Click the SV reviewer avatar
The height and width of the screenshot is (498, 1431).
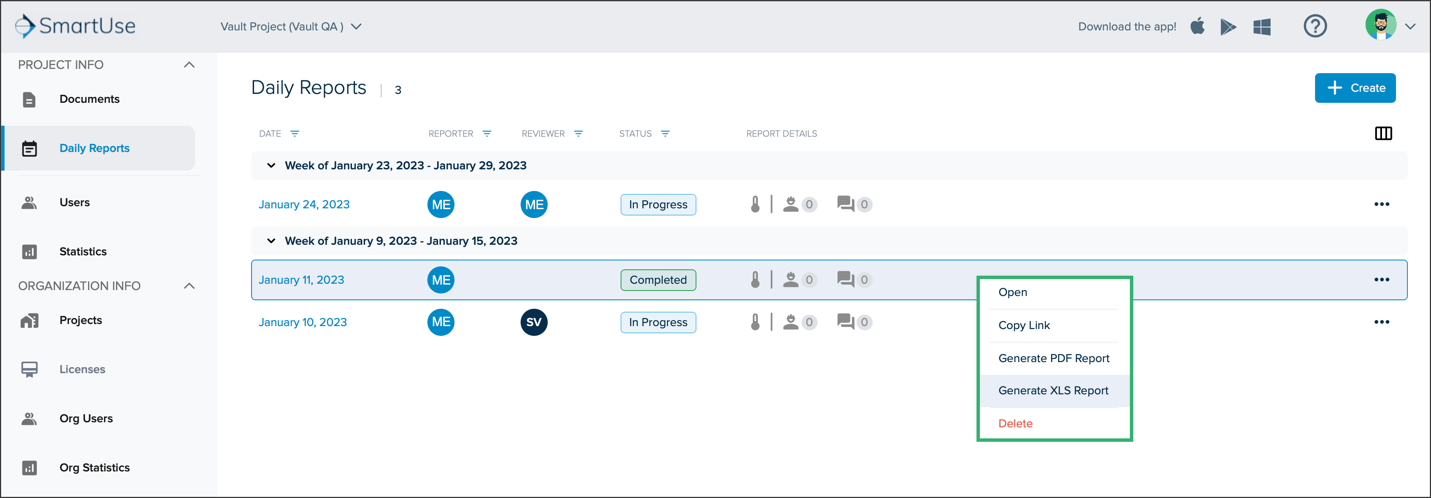(x=534, y=322)
